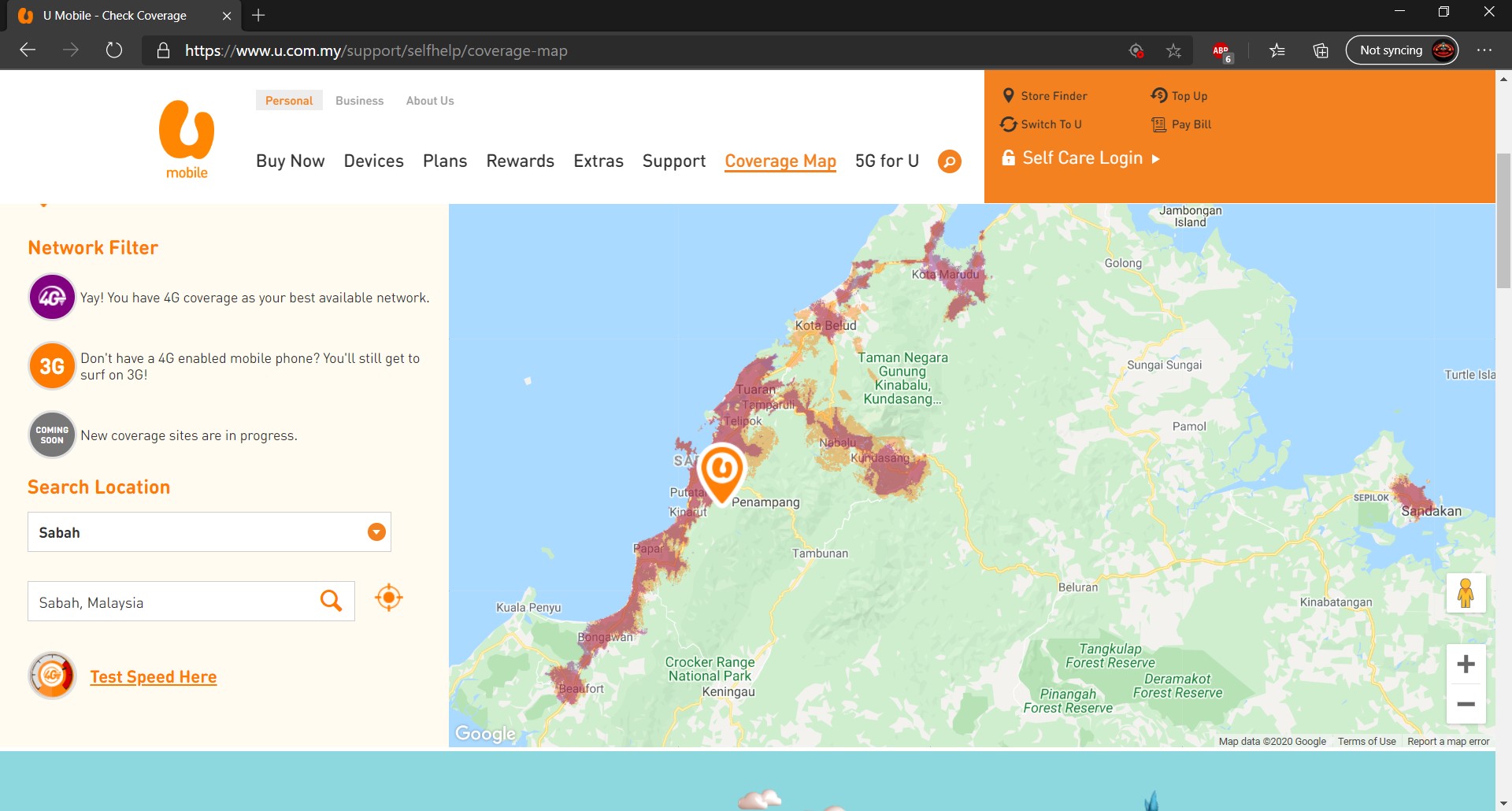Switch to the Business tab
Viewport: 1512px width, 811px height.
coord(359,101)
